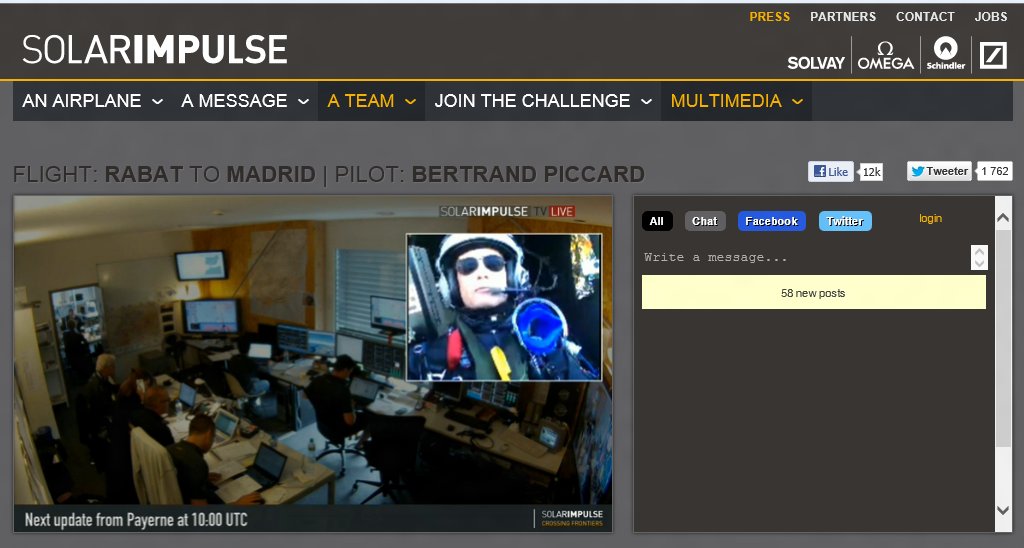Open the Solvay partner logo
Screen dimensions: 1024x548
[x=816, y=63]
